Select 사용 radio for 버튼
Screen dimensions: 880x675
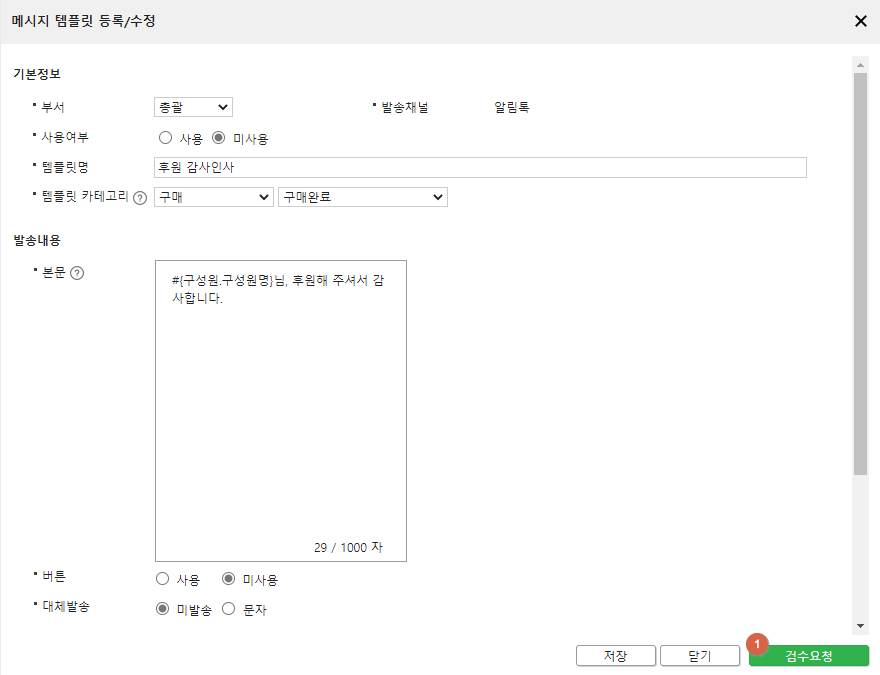coord(162,578)
